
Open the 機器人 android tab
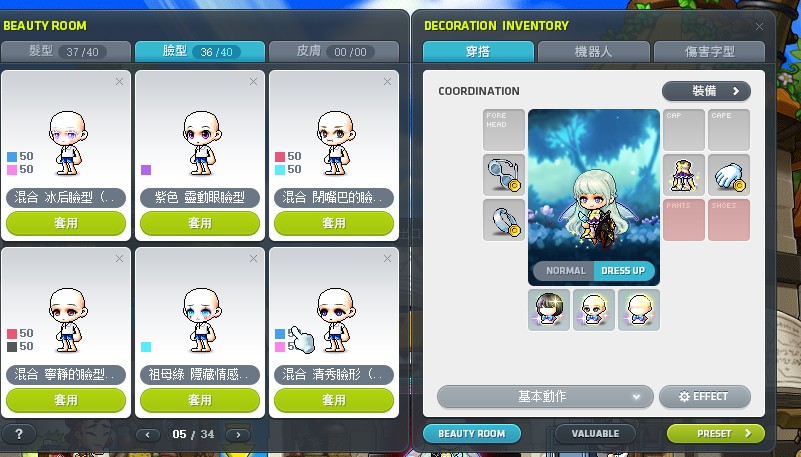(594, 52)
